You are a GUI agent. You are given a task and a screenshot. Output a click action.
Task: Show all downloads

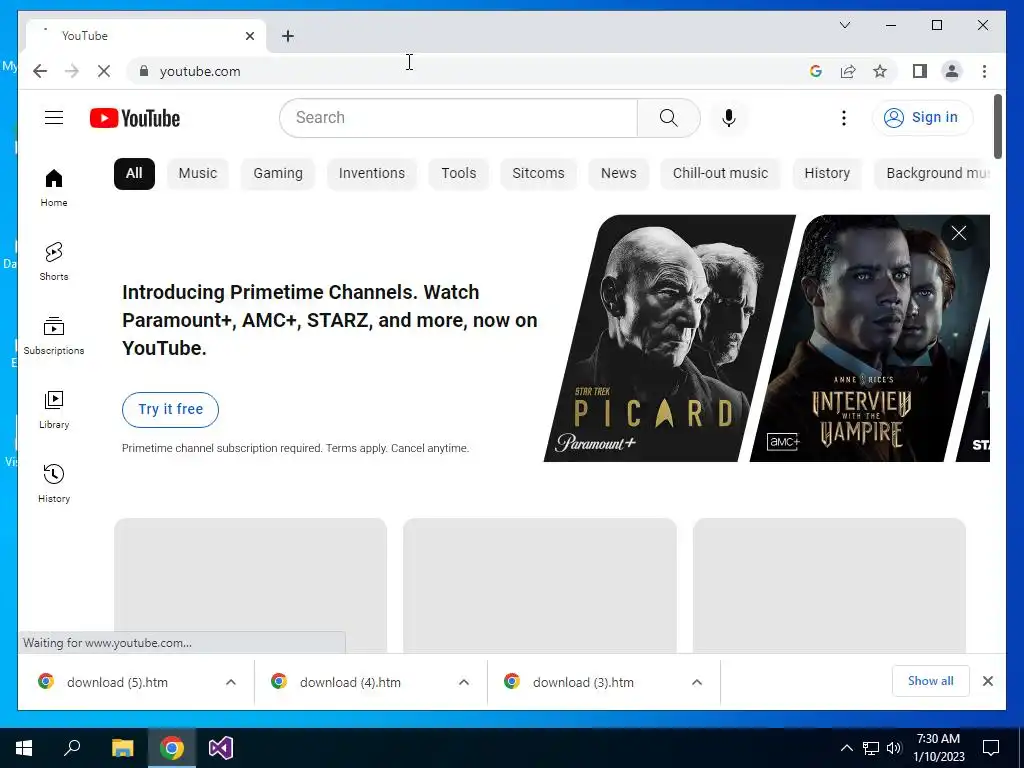(x=931, y=681)
